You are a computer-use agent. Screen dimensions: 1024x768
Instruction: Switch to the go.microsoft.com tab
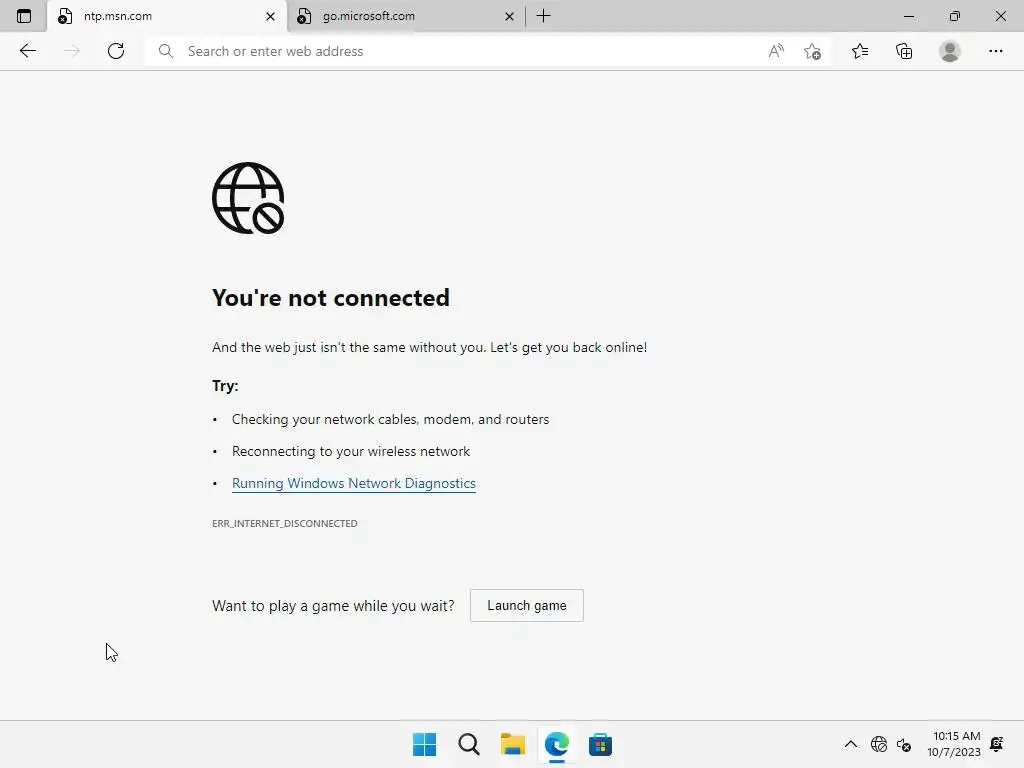click(406, 16)
